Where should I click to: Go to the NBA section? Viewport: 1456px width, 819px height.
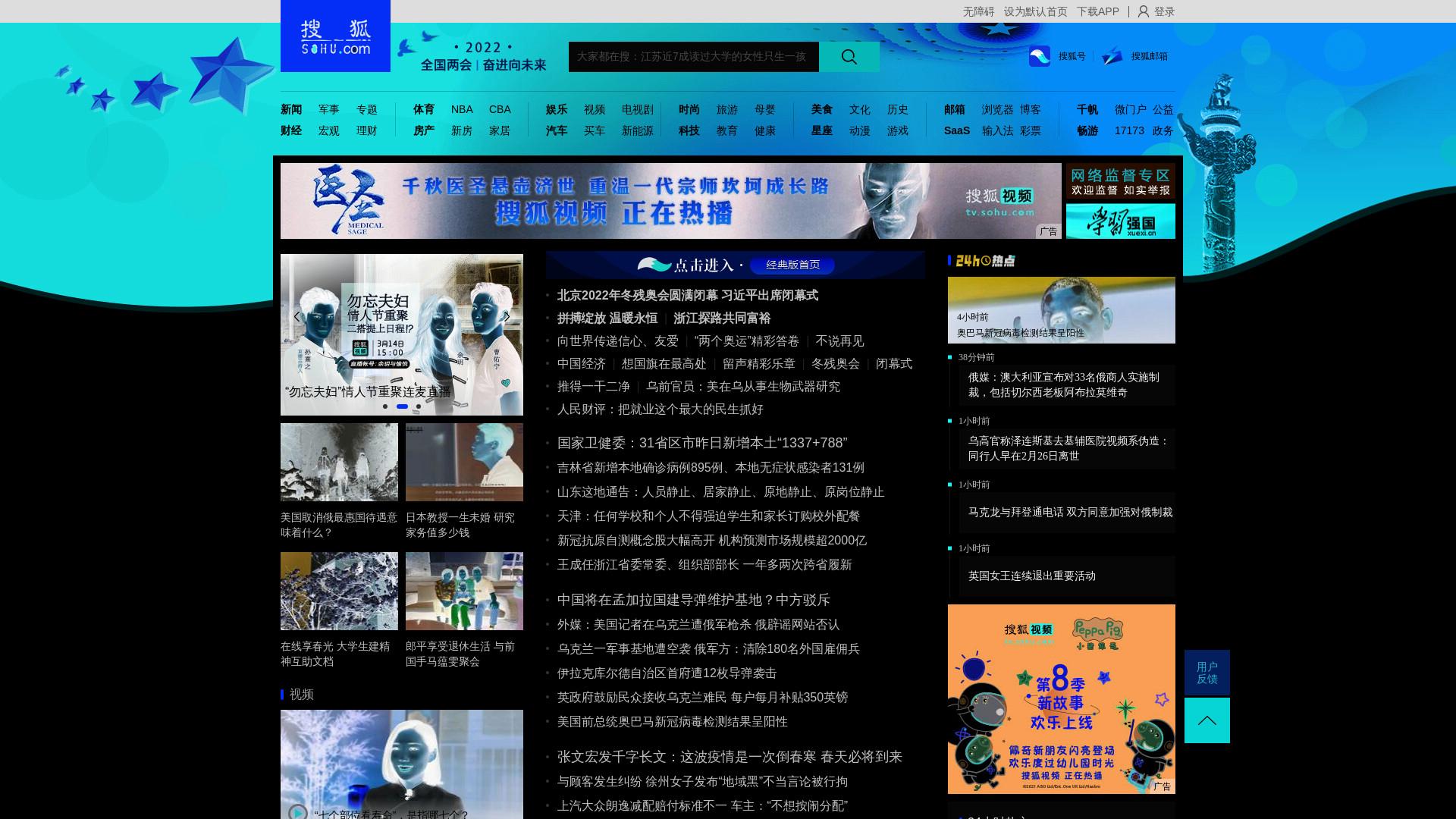coord(462,109)
